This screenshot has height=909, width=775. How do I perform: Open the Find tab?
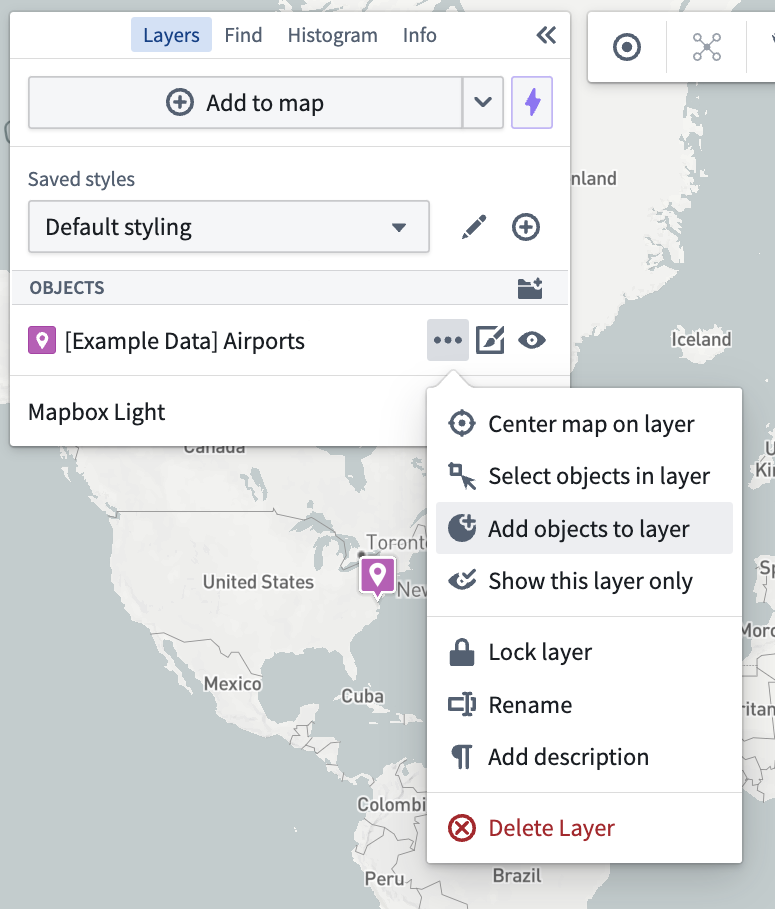(x=243, y=35)
